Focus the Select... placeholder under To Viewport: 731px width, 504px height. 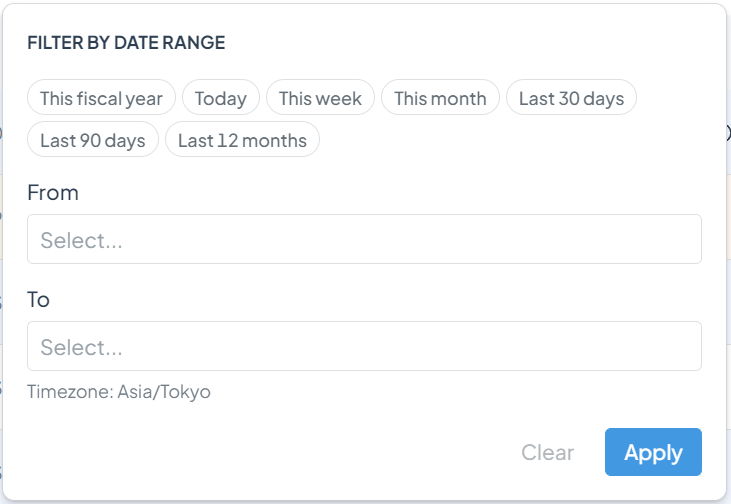point(81,347)
